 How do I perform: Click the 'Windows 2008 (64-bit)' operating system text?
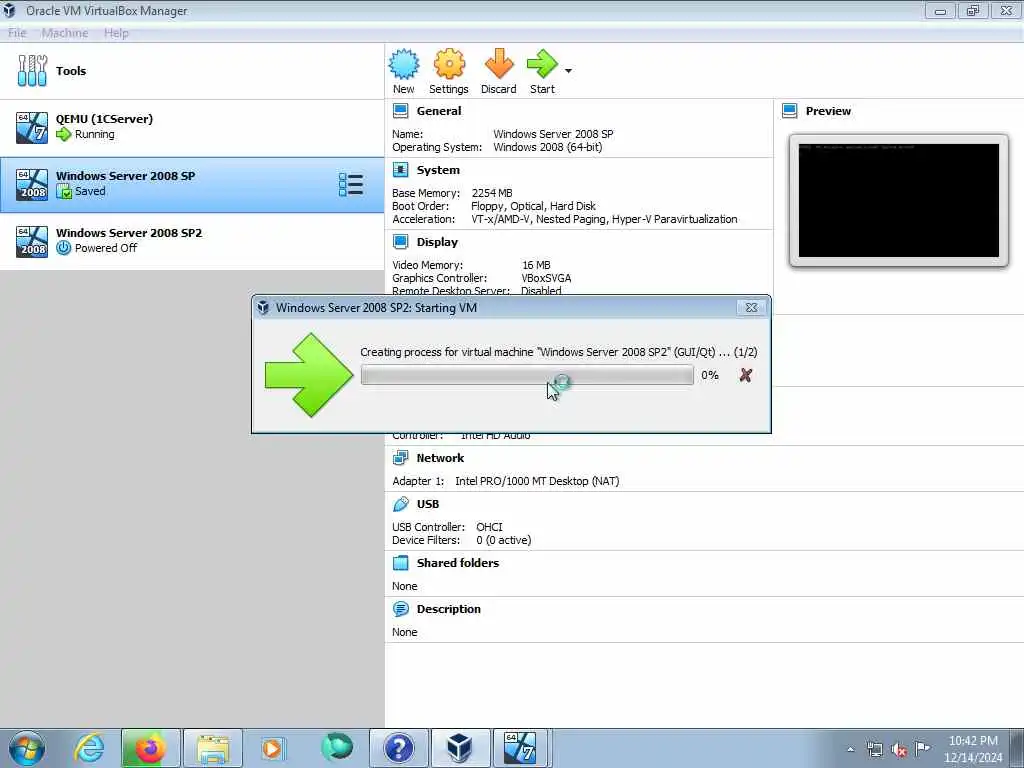[547, 148]
